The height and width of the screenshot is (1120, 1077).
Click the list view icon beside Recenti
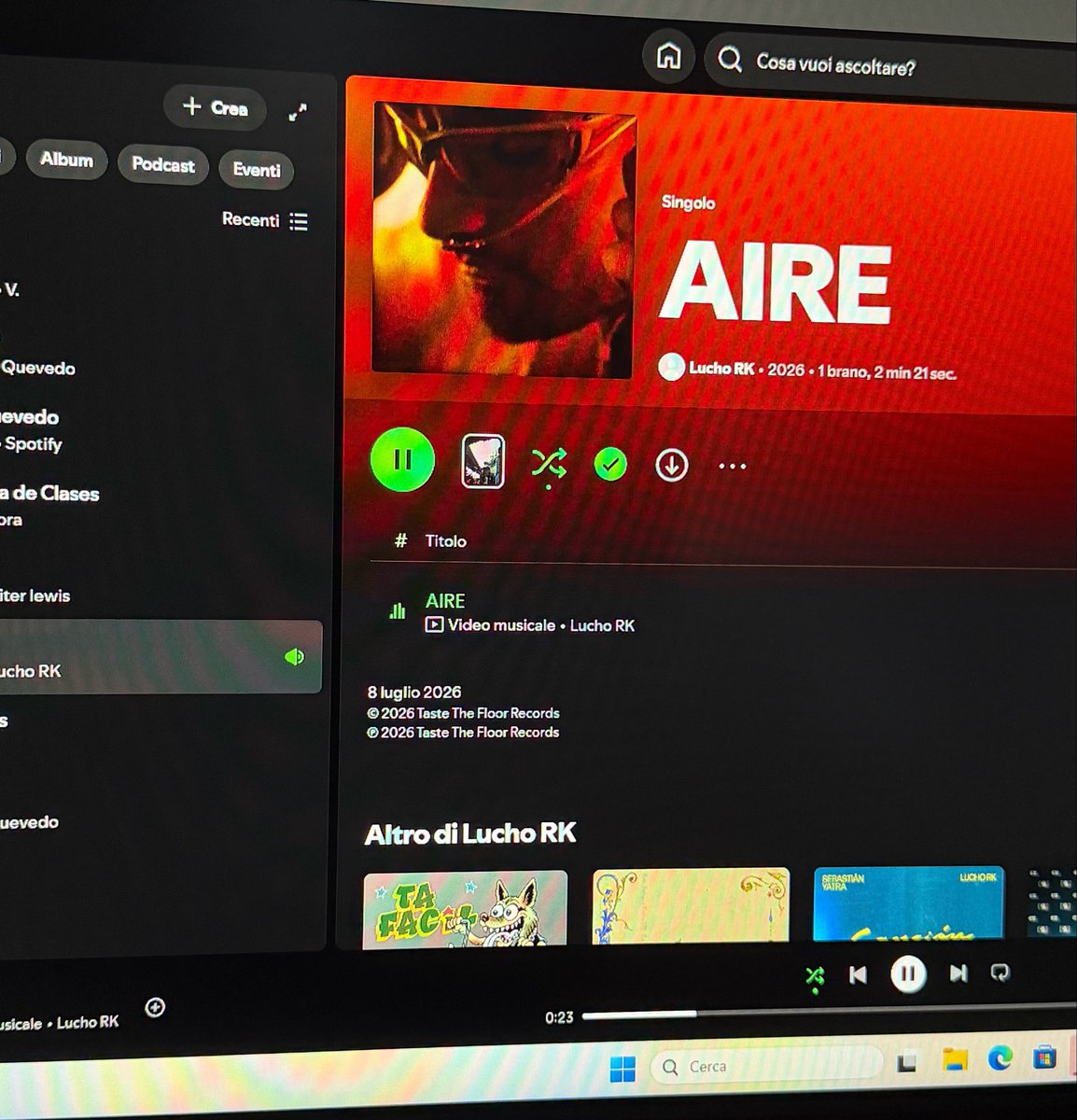(299, 221)
